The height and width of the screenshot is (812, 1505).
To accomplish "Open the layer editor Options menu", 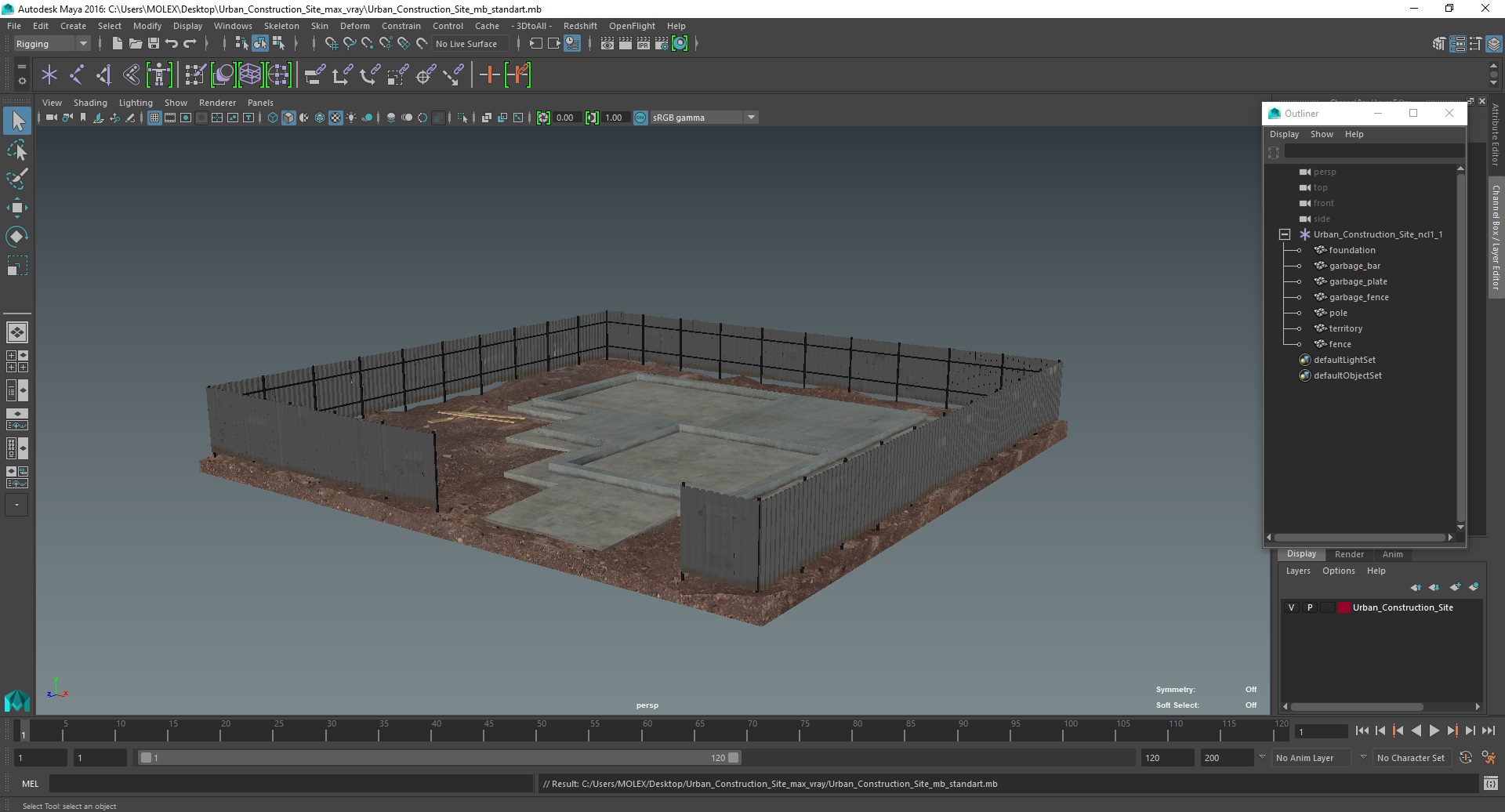I will pyautogui.click(x=1338, y=571).
